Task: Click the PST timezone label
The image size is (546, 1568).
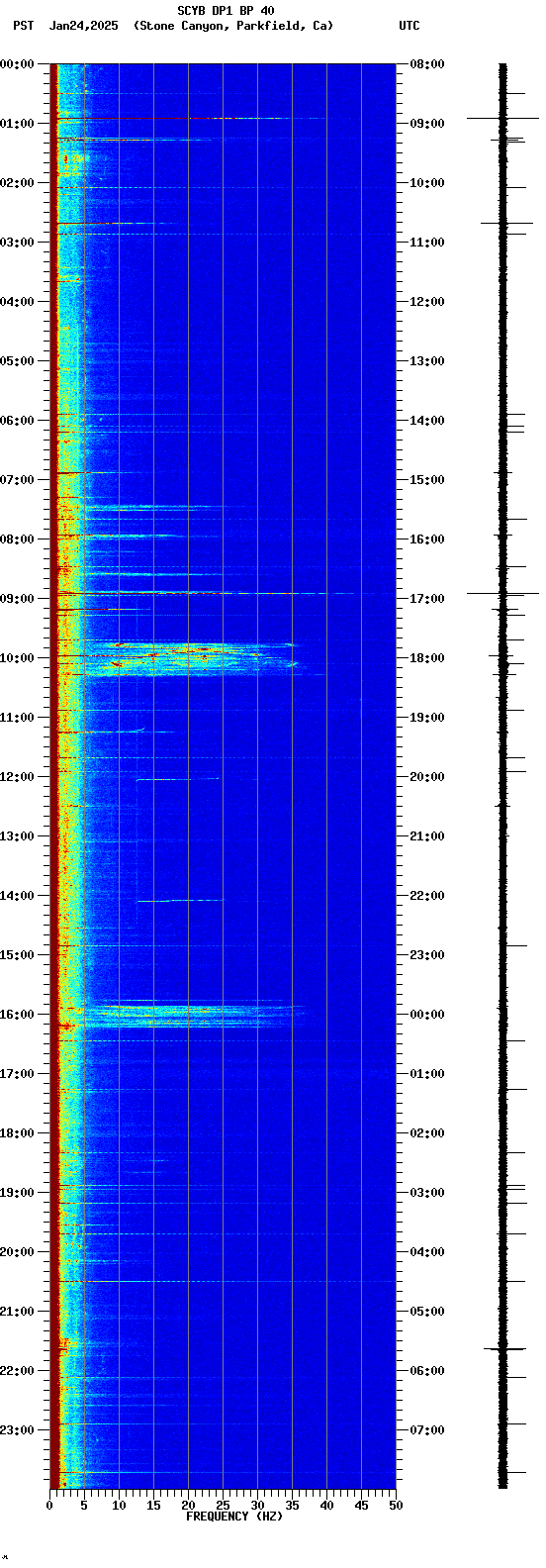Action: point(23,26)
